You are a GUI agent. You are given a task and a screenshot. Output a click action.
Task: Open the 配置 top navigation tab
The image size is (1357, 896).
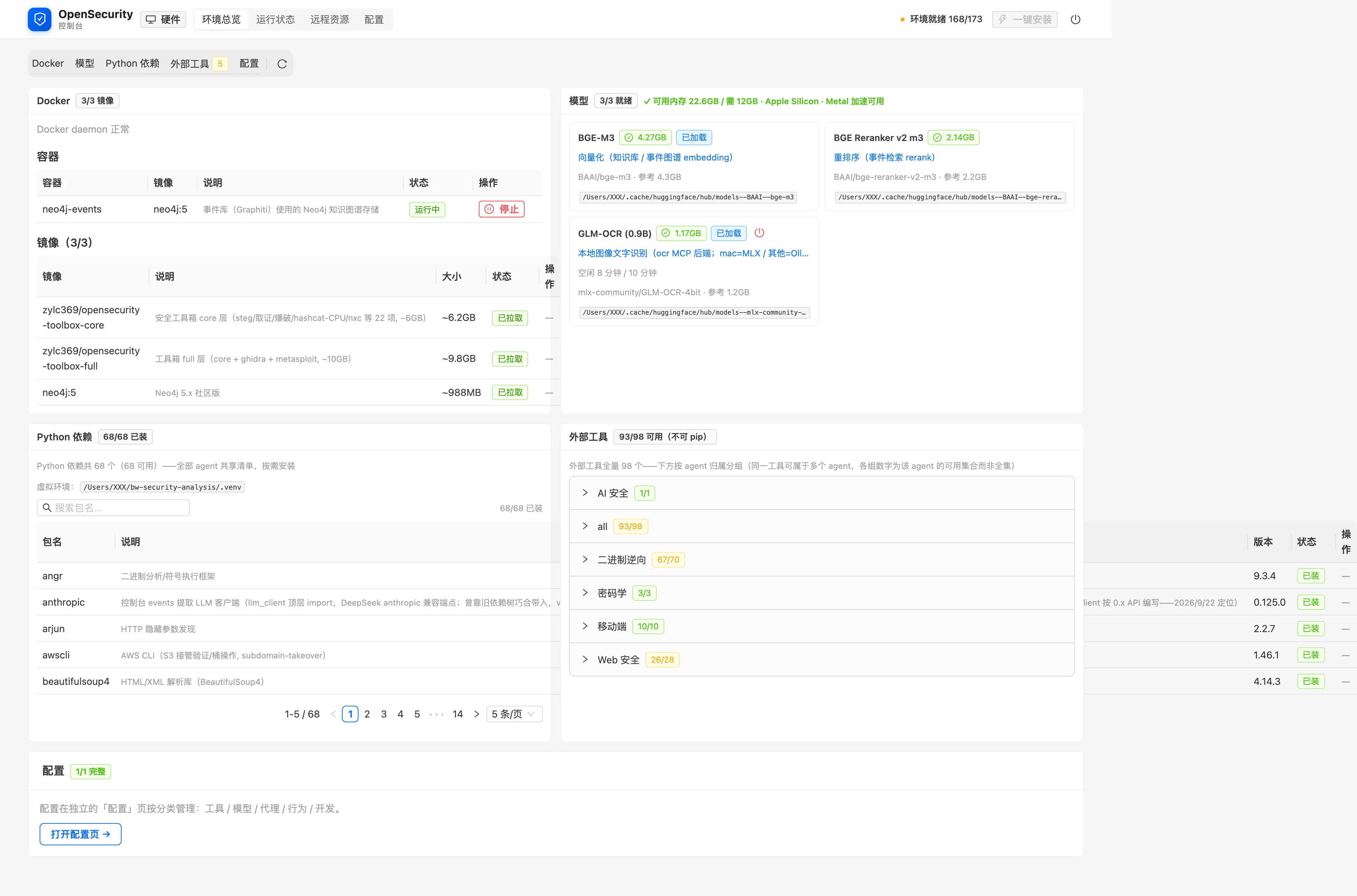(374, 19)
